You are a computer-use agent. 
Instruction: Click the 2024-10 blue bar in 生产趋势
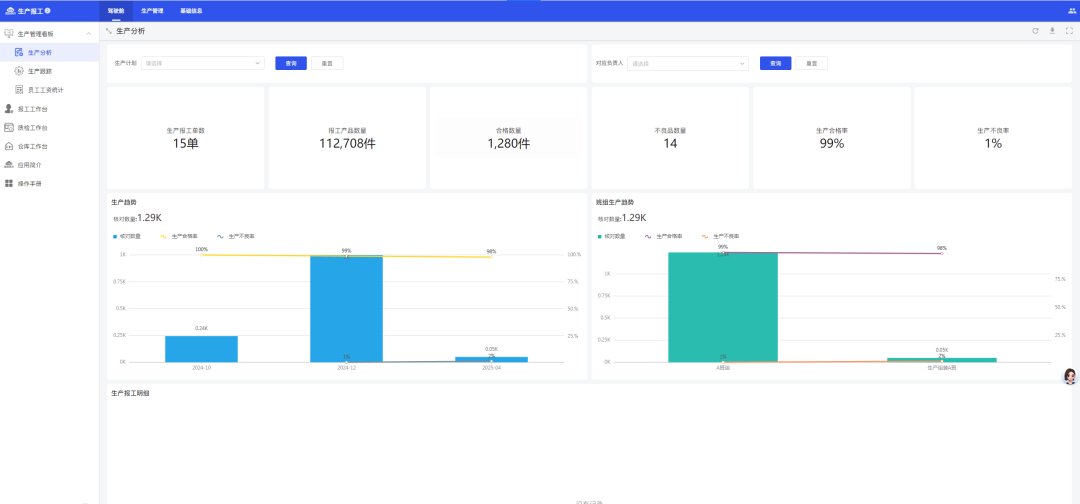tap(201, 349)
